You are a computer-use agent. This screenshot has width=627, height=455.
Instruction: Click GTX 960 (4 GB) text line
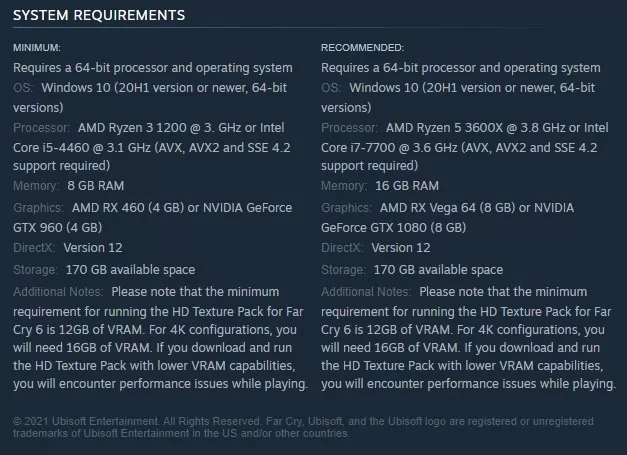(x=58, y=228)
